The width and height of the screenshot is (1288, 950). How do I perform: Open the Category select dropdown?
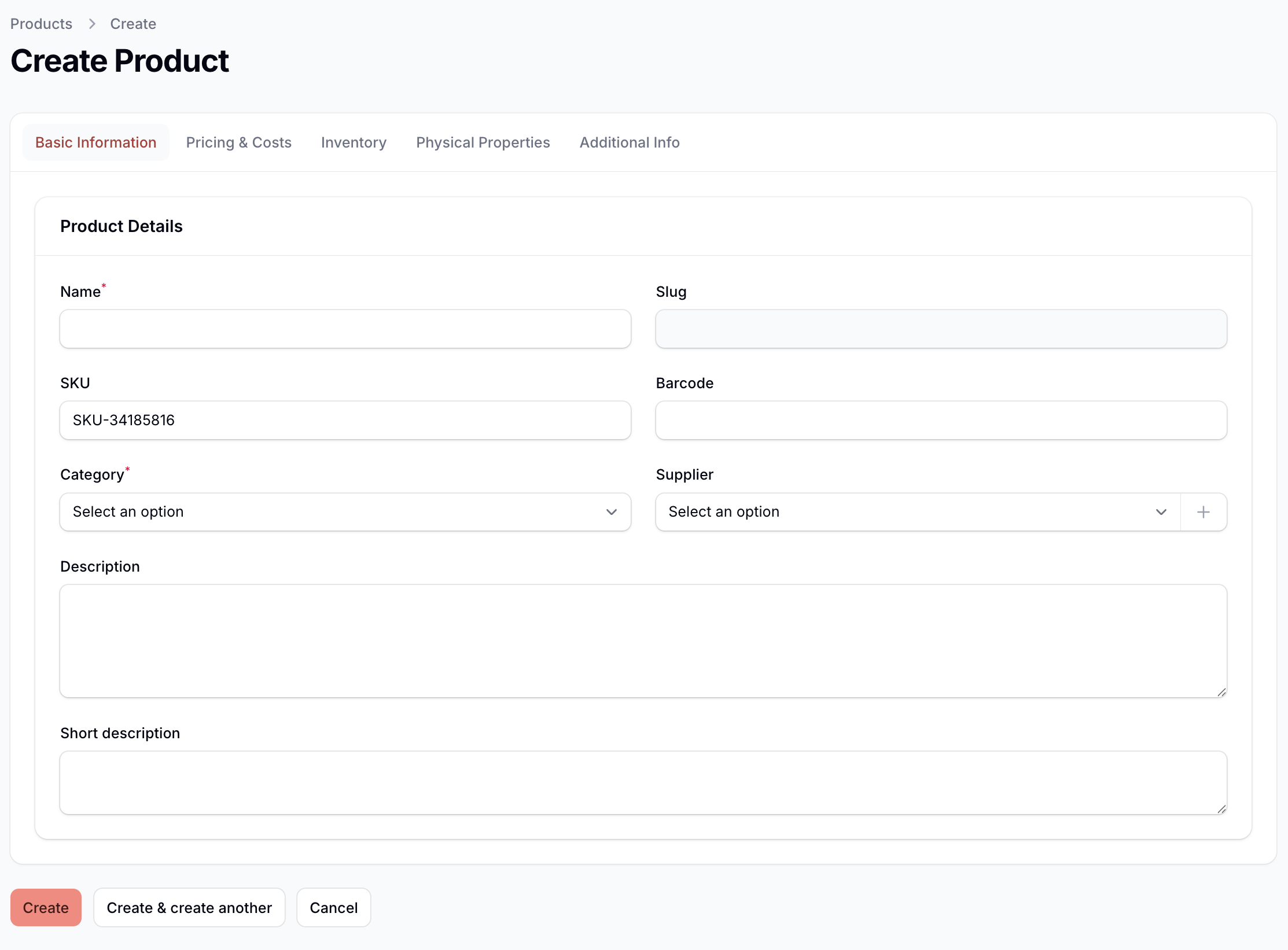[336, 512]
